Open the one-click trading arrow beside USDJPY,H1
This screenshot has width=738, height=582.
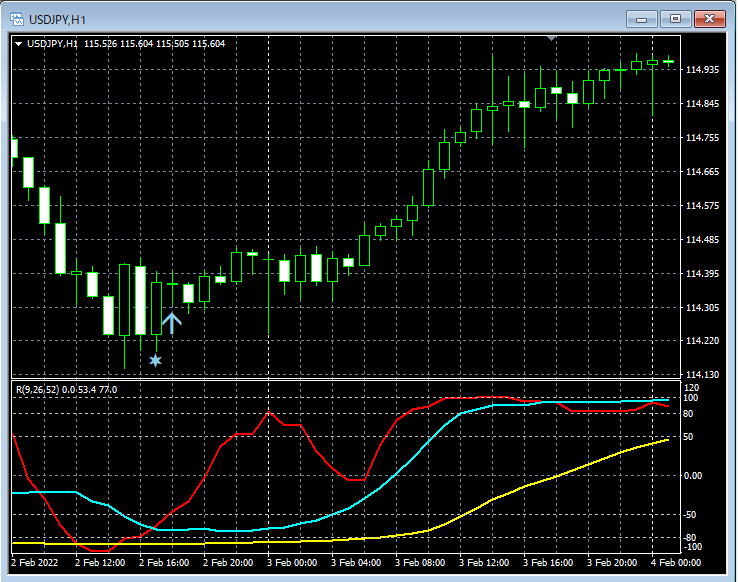tap(18, 44)
